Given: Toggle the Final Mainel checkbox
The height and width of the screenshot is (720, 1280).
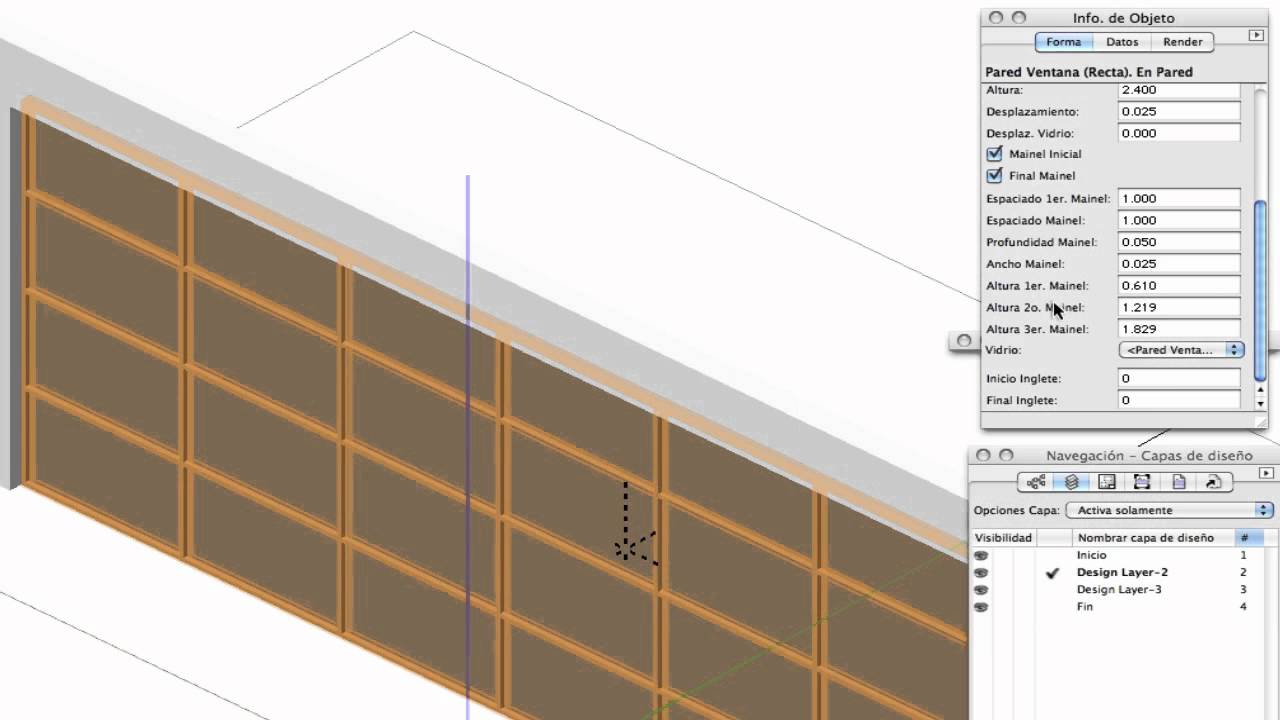Looking at the screenshot, I should point(994,176).
